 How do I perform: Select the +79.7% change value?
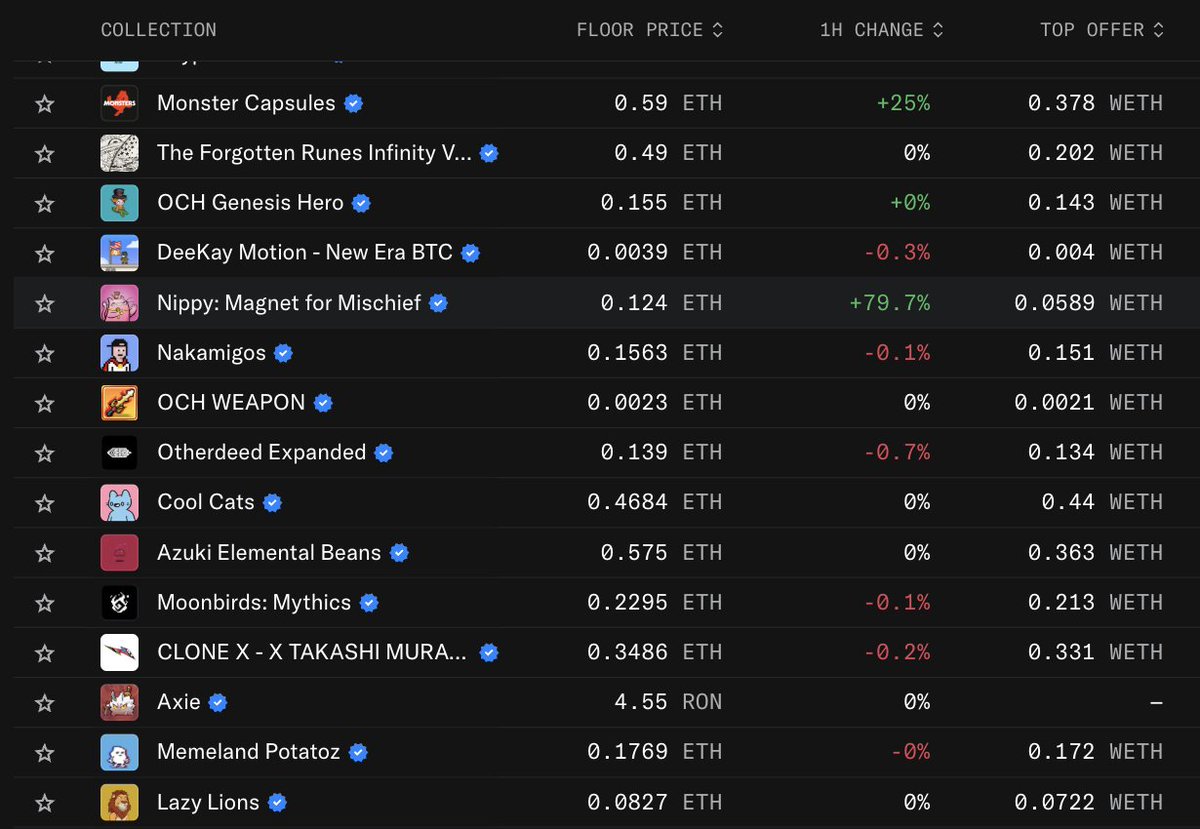tap(889, 303)
